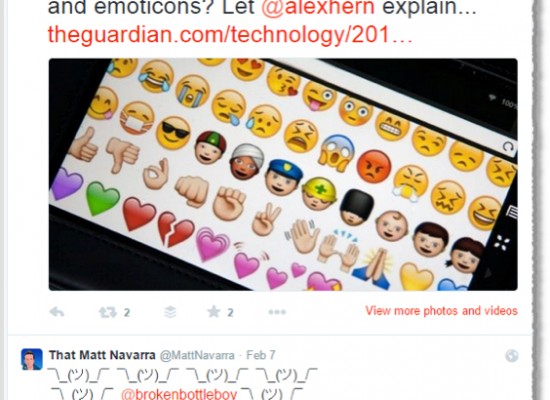Open Matt Navarra's profile avatar
Screen dimensions: 550x400
[x=32, y=359]
